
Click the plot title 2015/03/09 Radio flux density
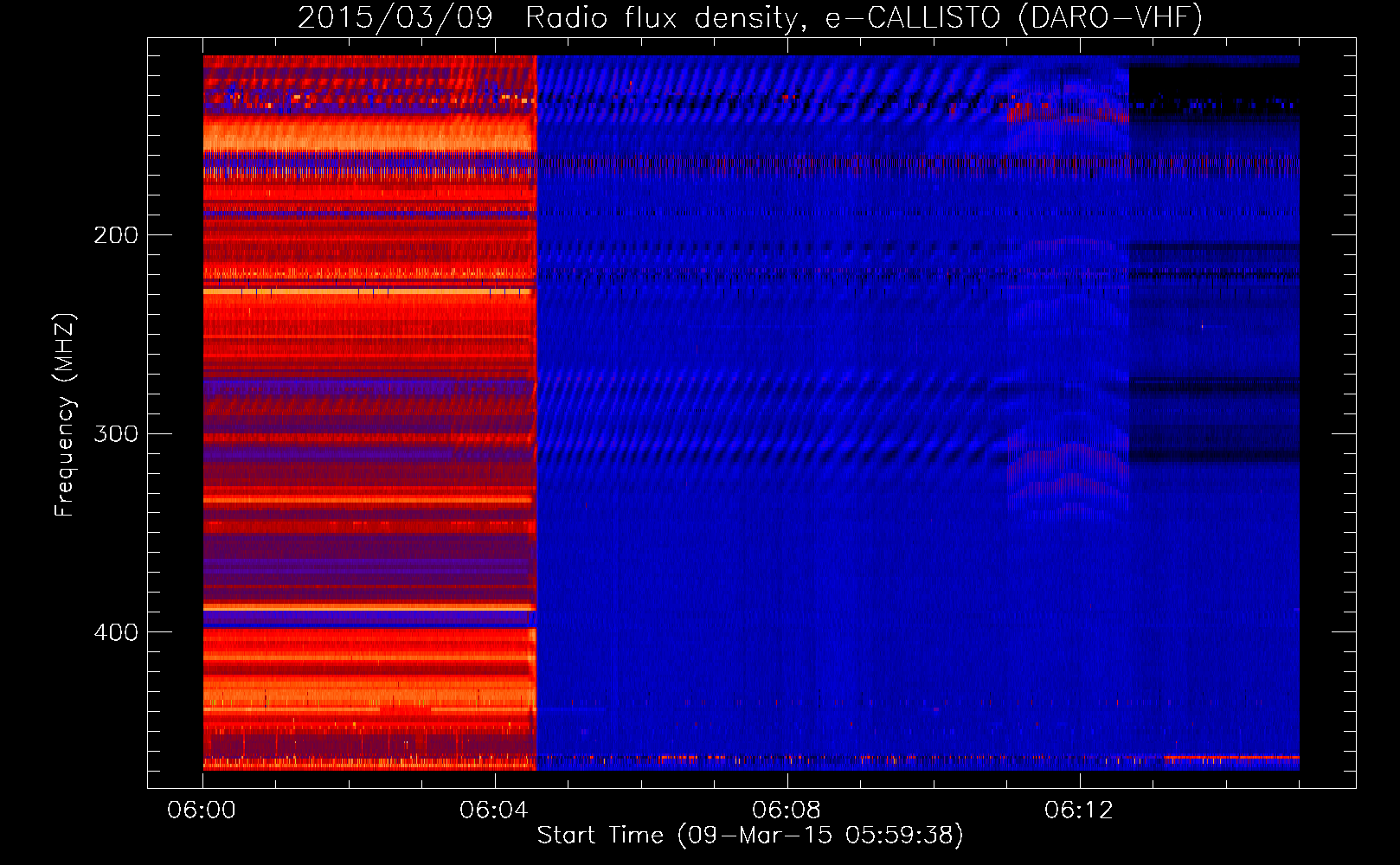click(750, 17)
